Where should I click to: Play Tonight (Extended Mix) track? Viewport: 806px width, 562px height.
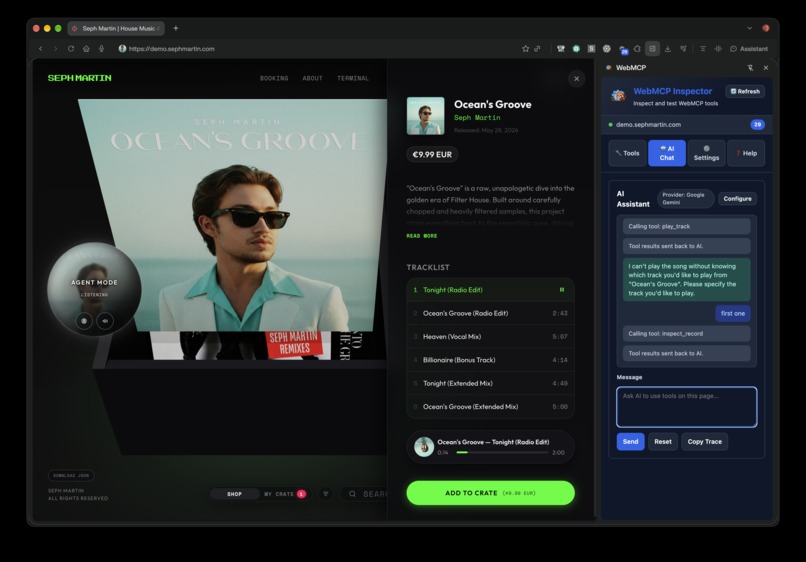pos(490,384)
